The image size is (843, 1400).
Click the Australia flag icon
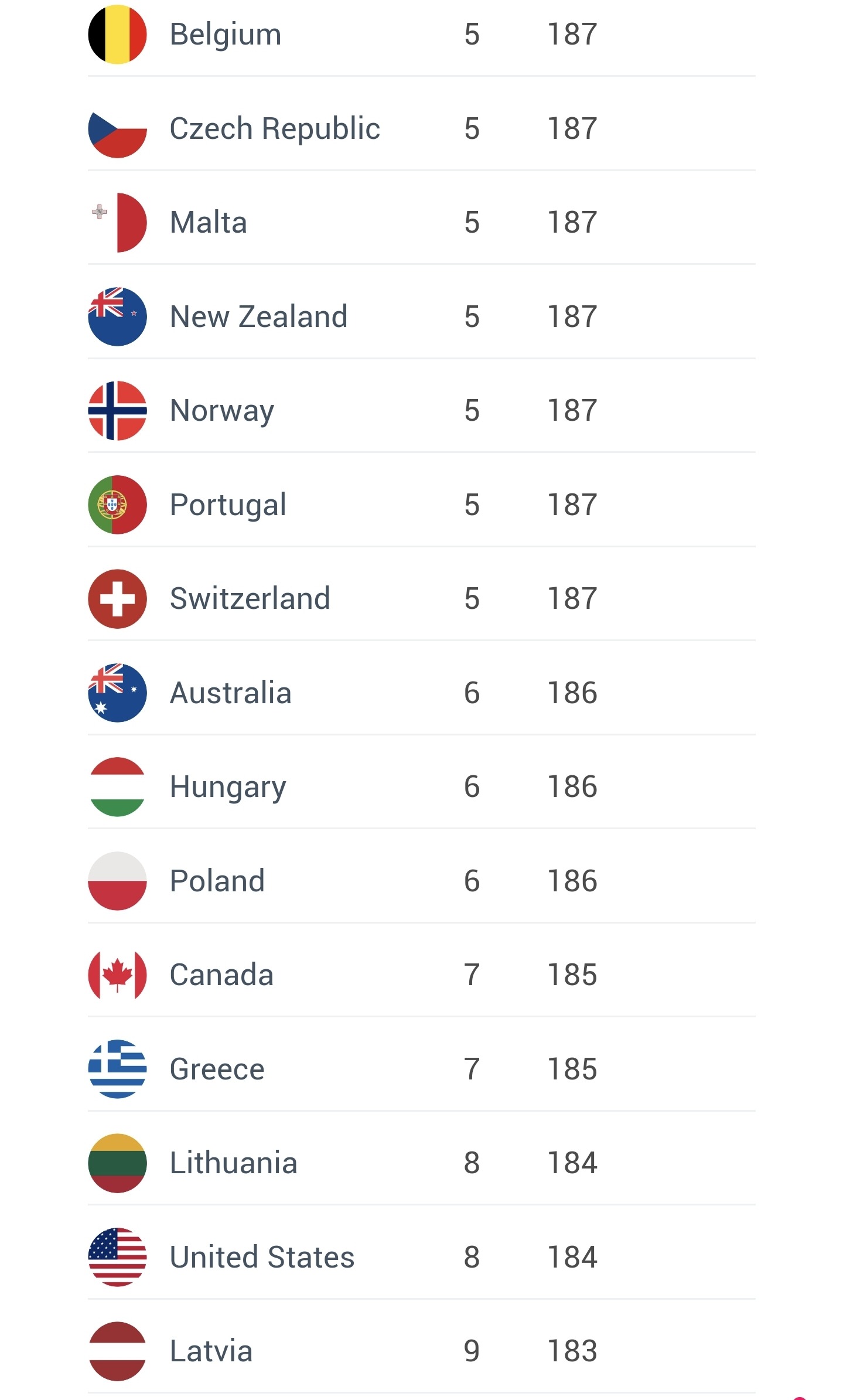(x=117, y=693)
